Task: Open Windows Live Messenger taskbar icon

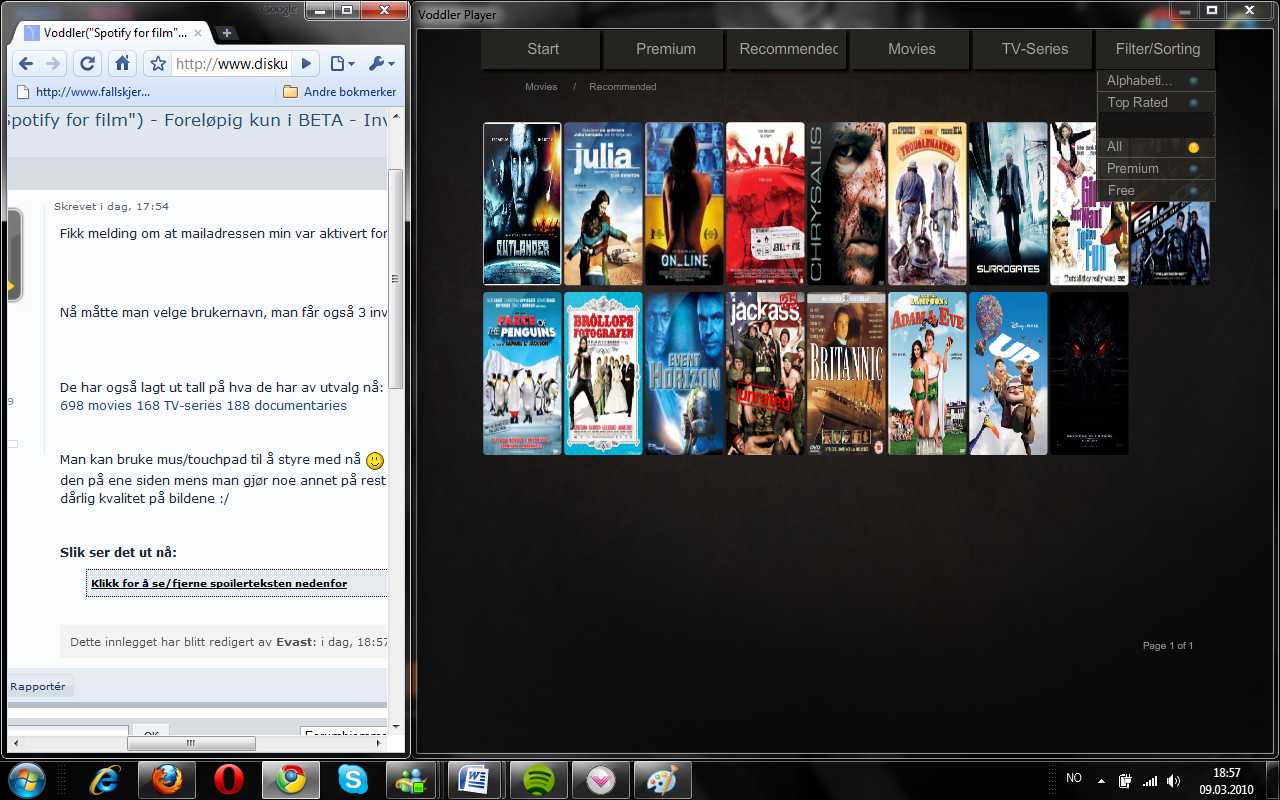Action: click(413, 779)
